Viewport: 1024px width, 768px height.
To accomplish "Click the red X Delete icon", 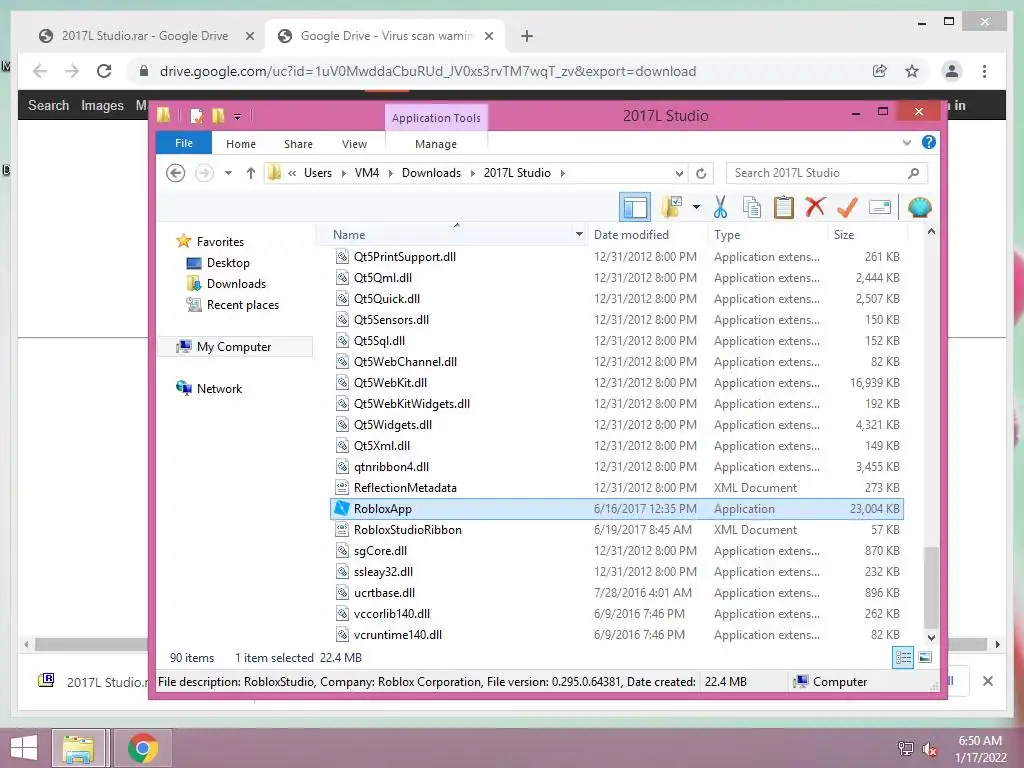I will coord(815,207).
